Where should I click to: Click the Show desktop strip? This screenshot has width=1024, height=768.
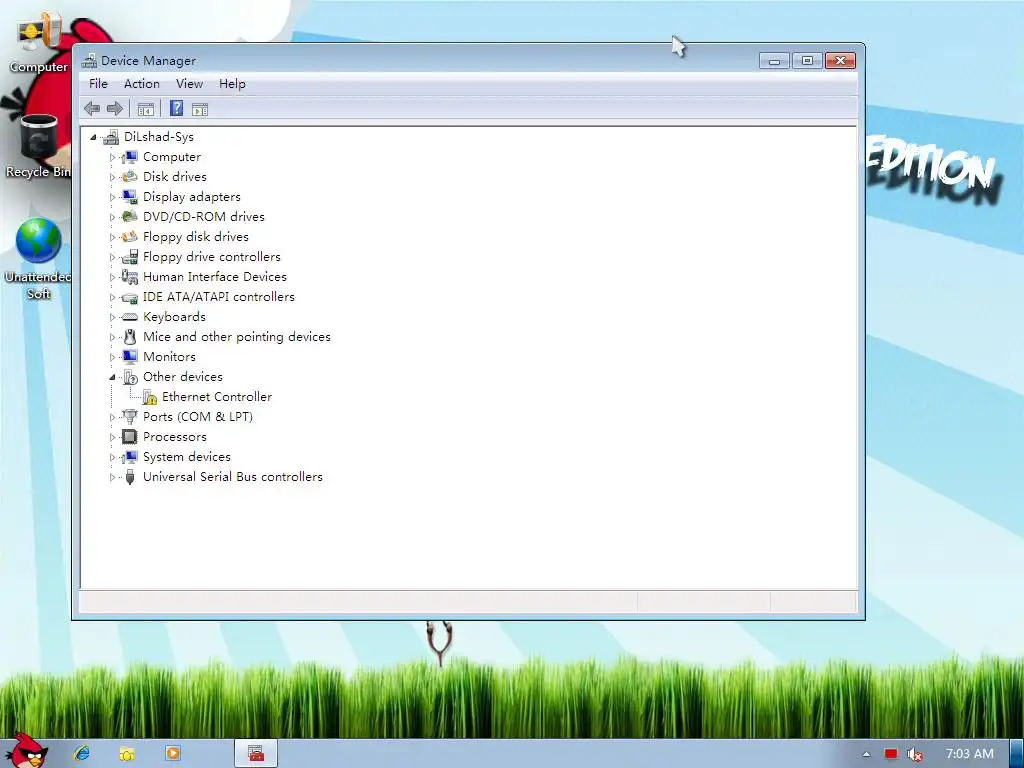[x=1017, y=753]
